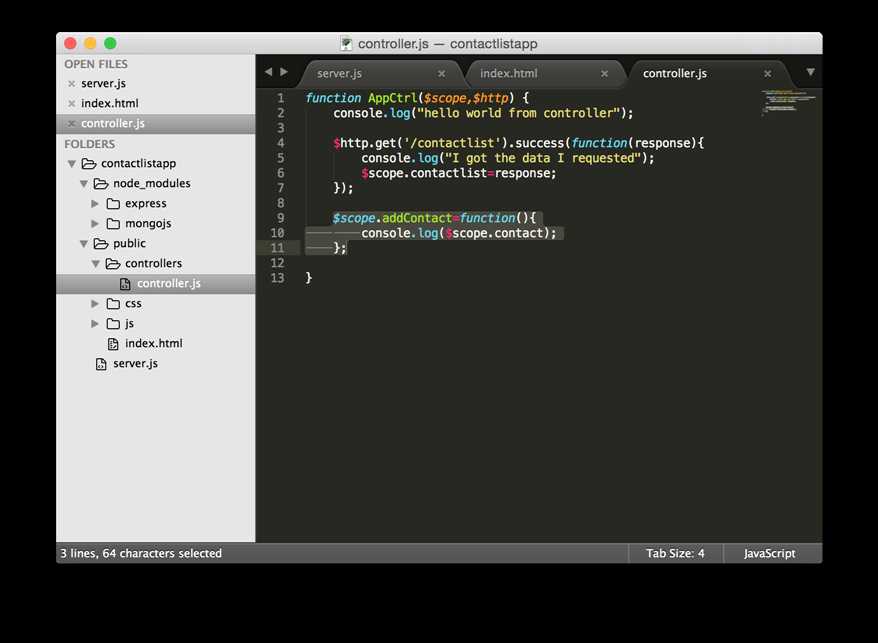The image size is (878, 643).
Task: Close the server.js tab
Action: coord(441,73)
